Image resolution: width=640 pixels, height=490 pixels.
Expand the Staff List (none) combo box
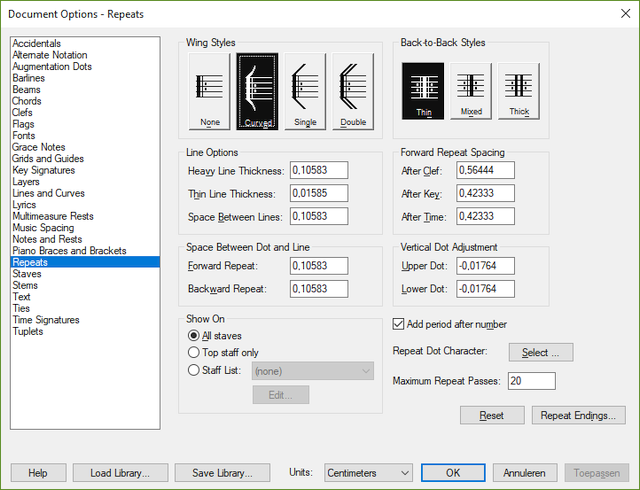[x=311, y=371]
